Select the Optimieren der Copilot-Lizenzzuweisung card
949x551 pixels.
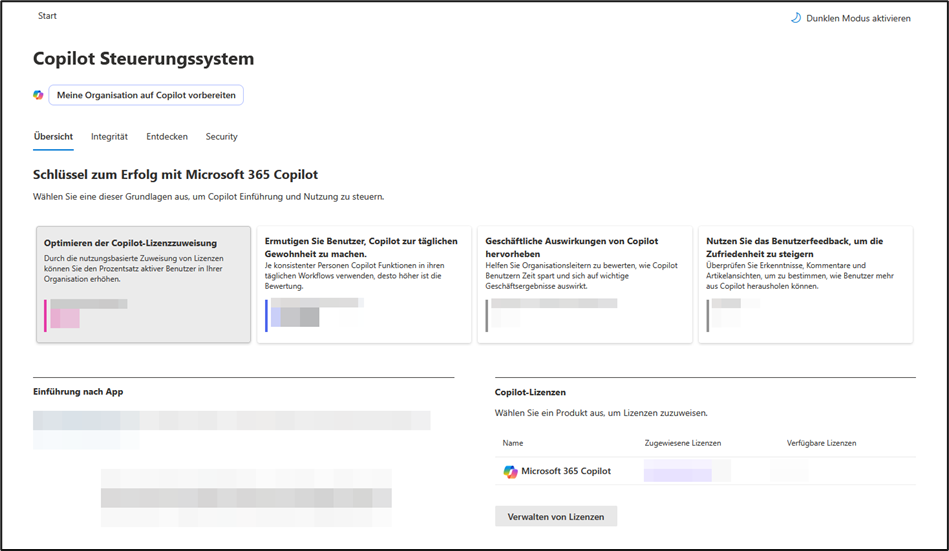click(x=143, y=285)
